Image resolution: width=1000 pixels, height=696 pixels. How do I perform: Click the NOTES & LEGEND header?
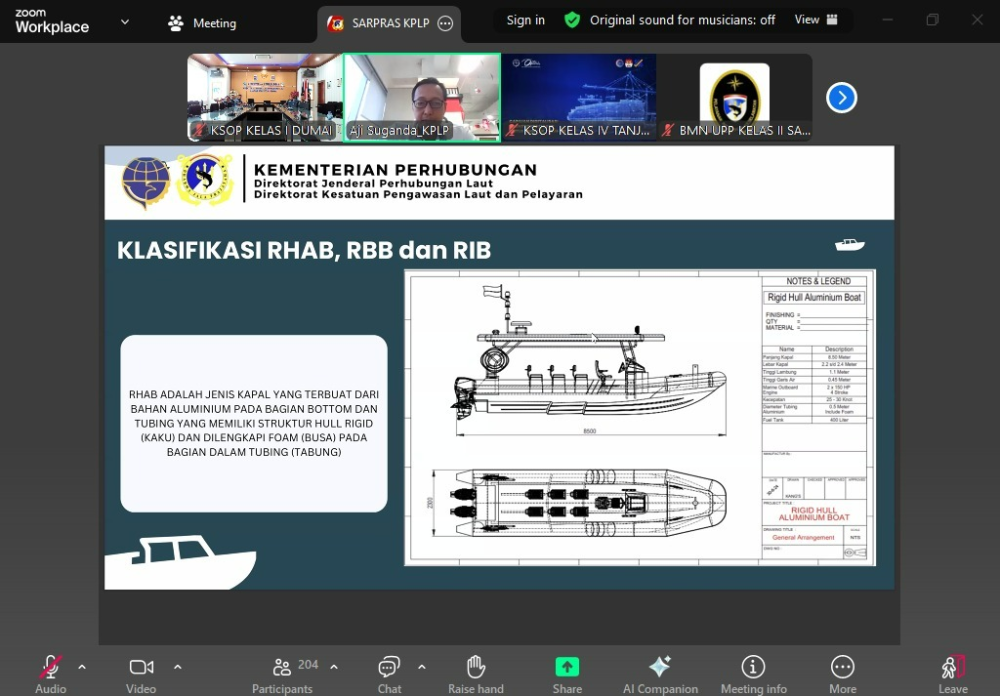click(x=818, y=281)
